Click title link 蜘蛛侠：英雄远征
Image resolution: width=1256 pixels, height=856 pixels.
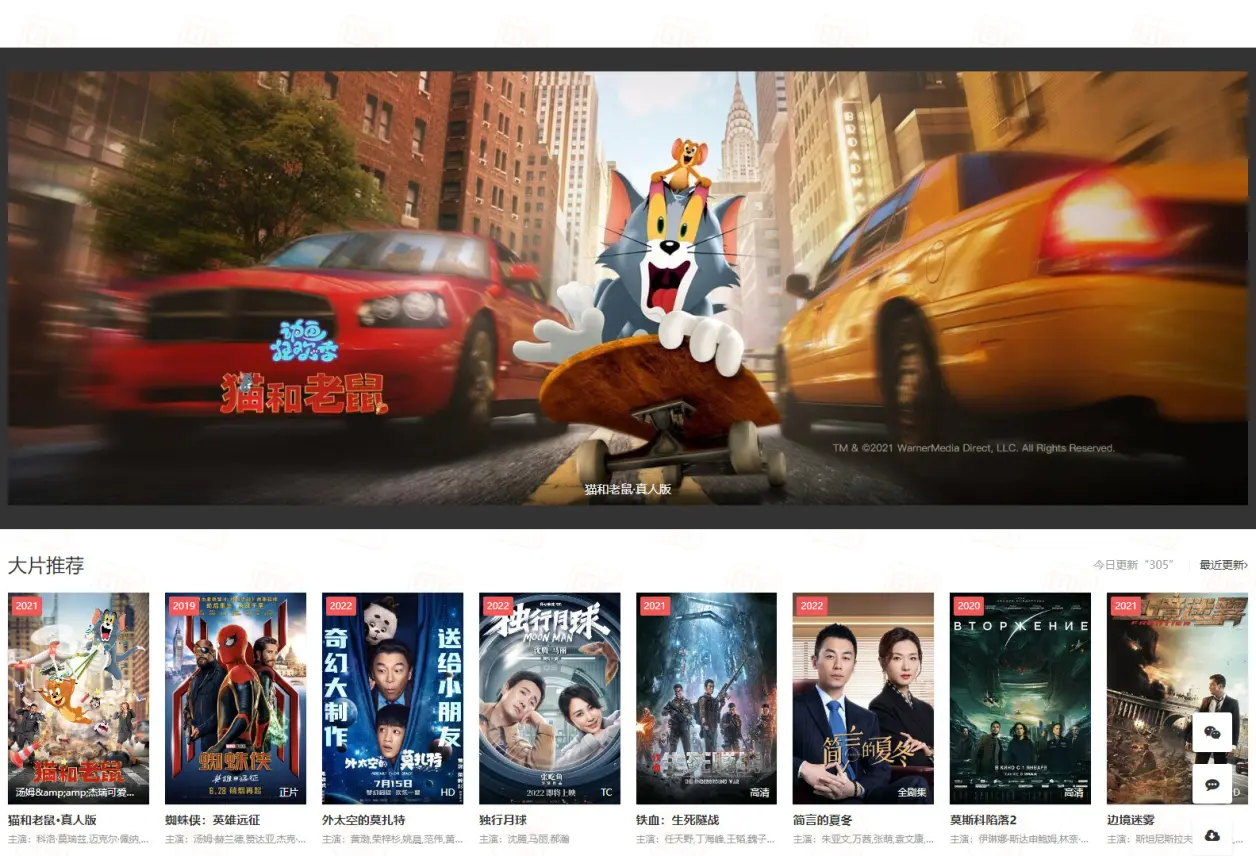[x=212, y=820]
